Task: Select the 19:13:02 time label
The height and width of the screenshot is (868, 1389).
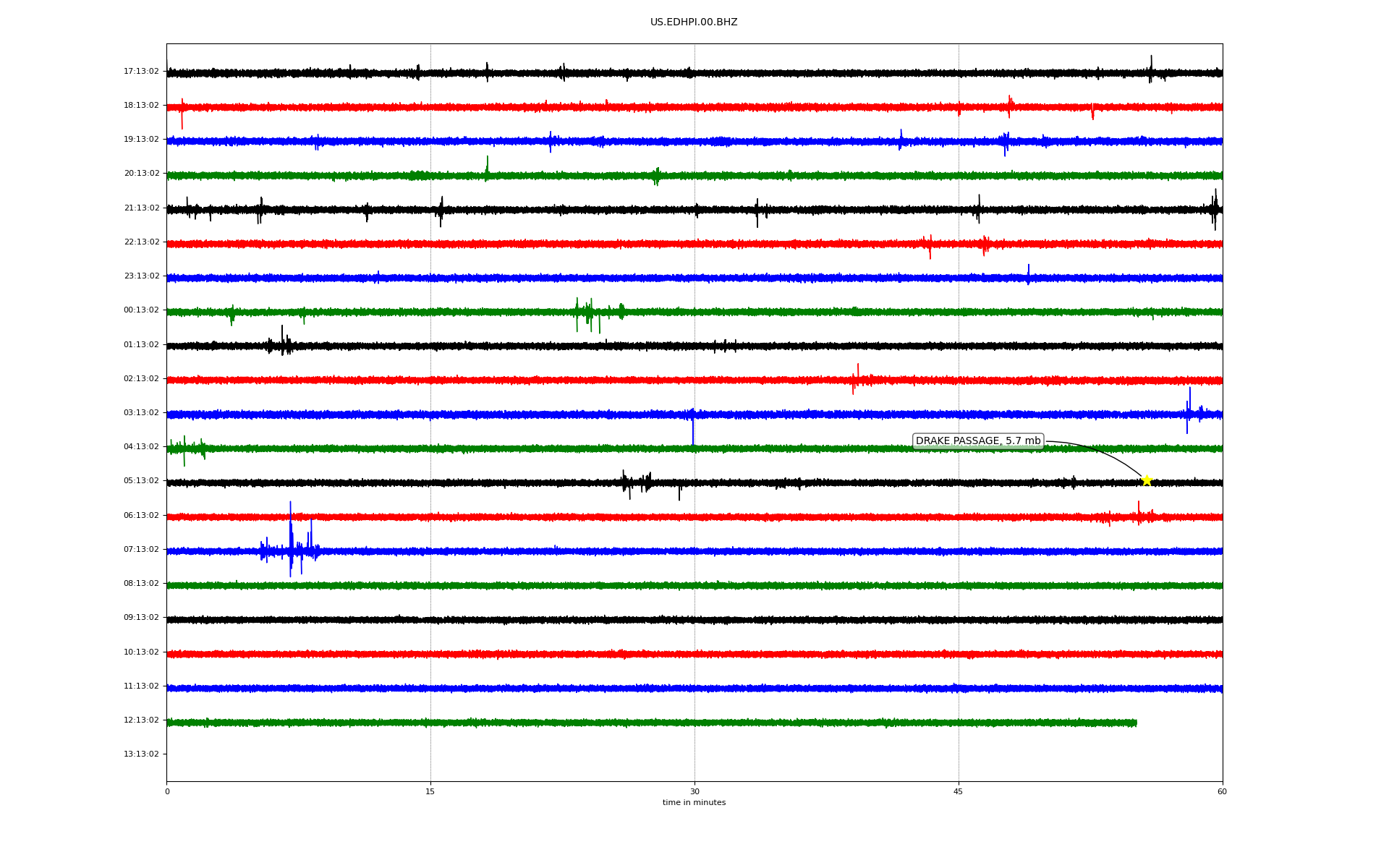Action: (141, 140)
